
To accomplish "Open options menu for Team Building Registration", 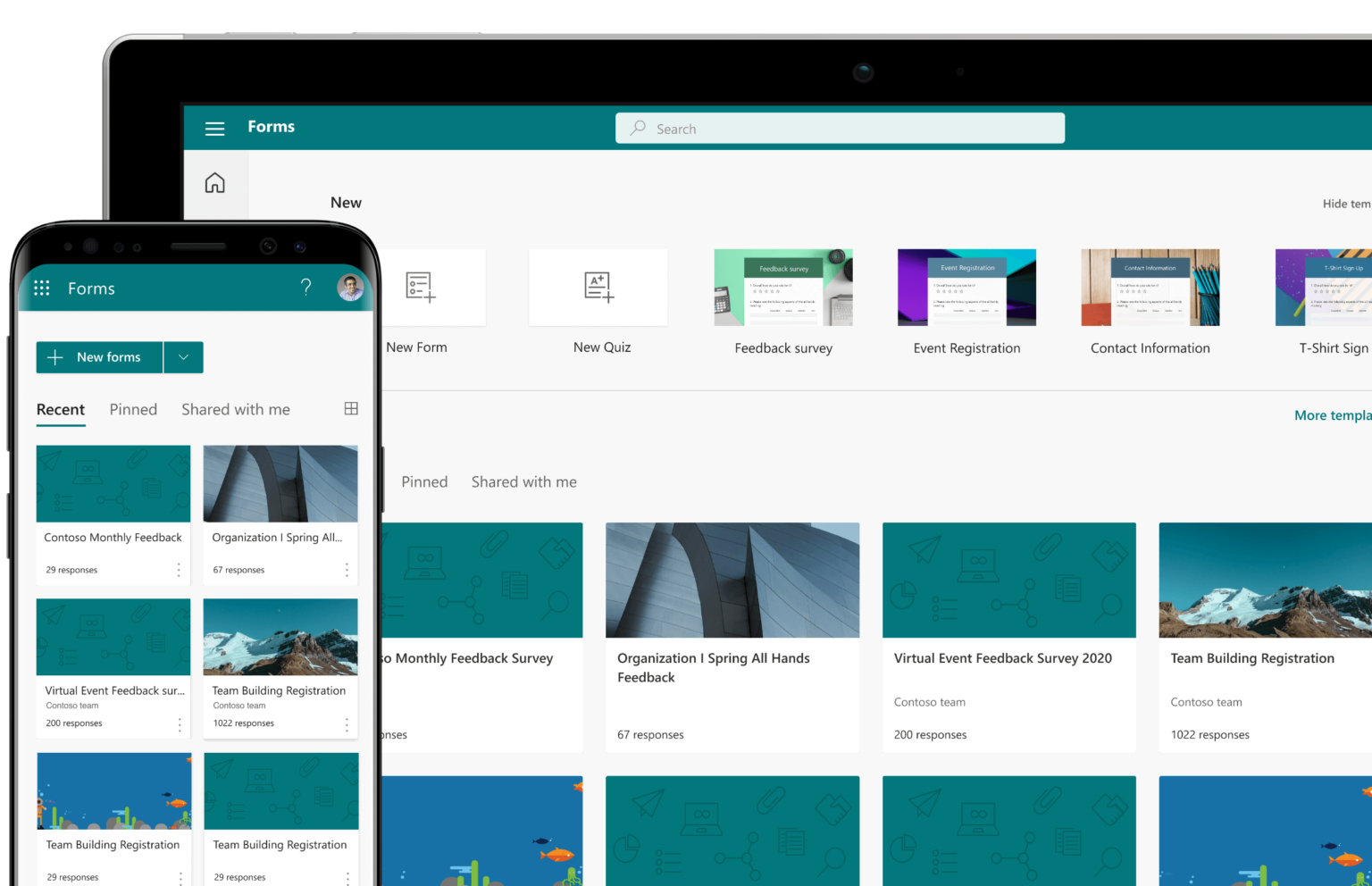I will click(347, 723).
